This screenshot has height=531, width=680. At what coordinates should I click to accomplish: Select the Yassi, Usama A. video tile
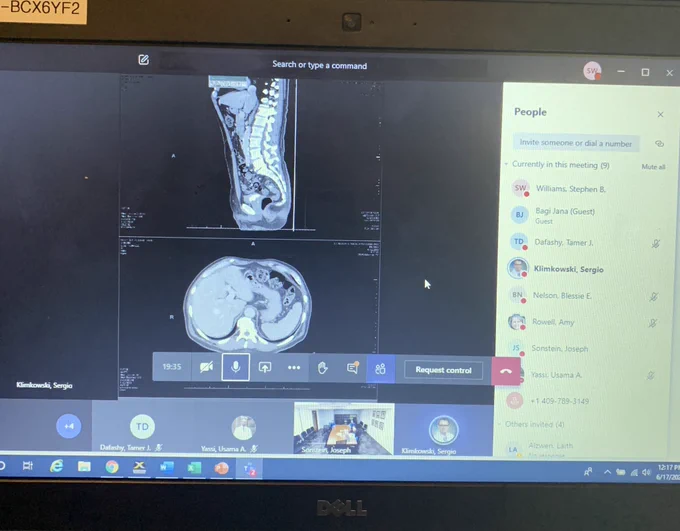243,428
